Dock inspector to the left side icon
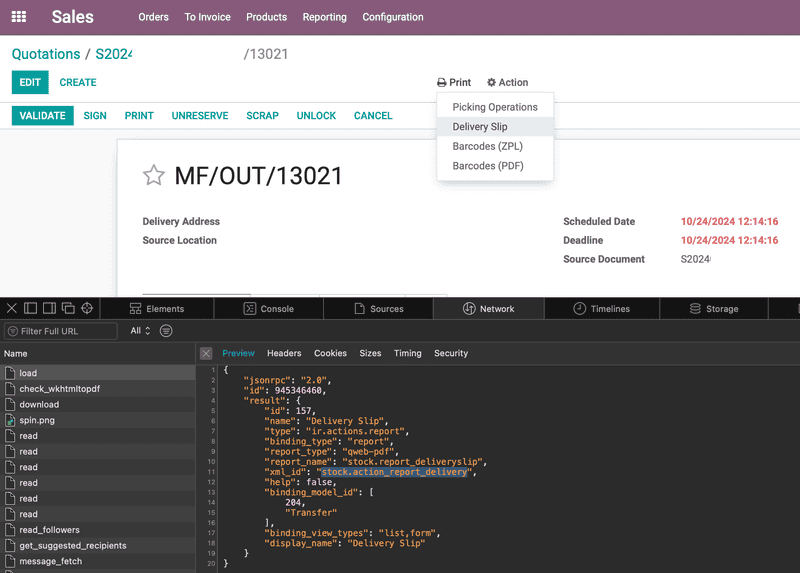800x573 pixels. click(31, 308)
